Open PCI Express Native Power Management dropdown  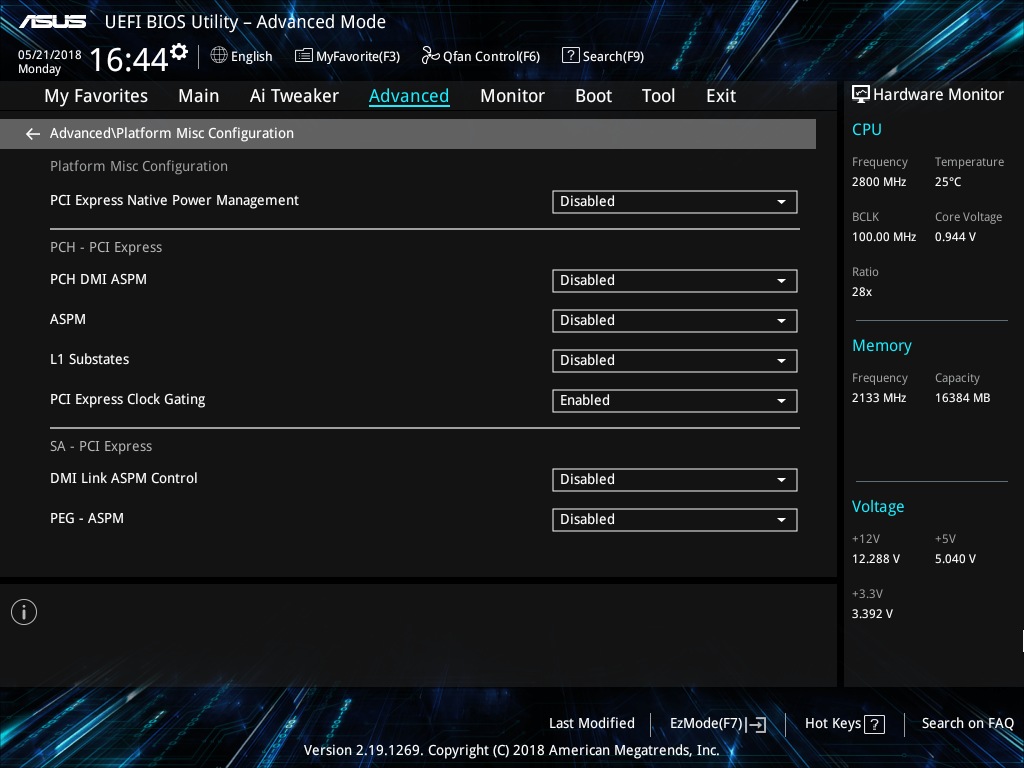(675, 202)
